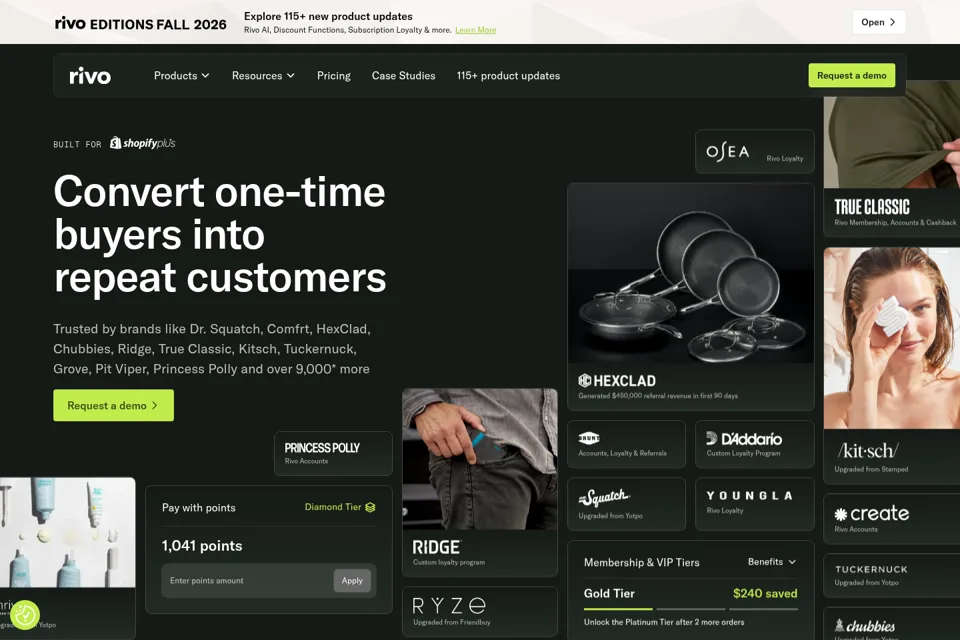Click the Chubbies logo card

pos(891,625)
